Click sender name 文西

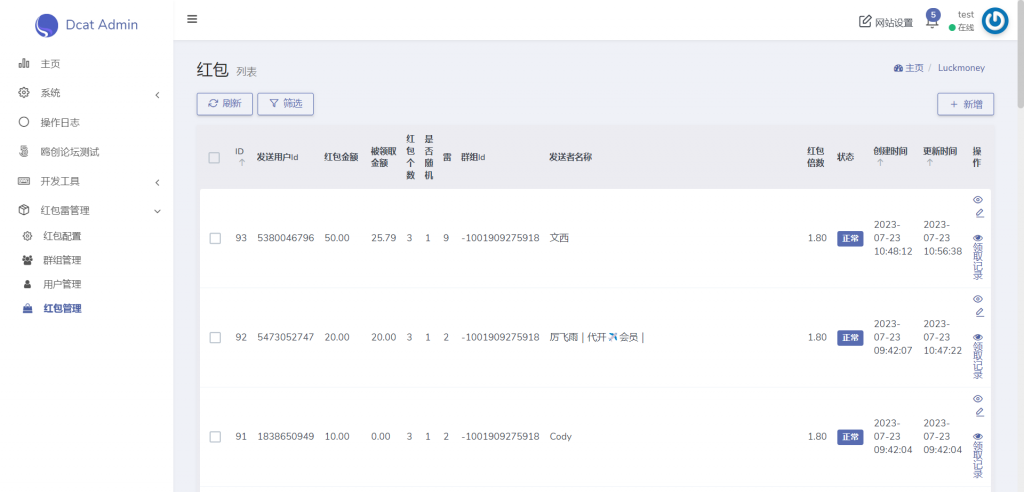click(x=559, y=238)
